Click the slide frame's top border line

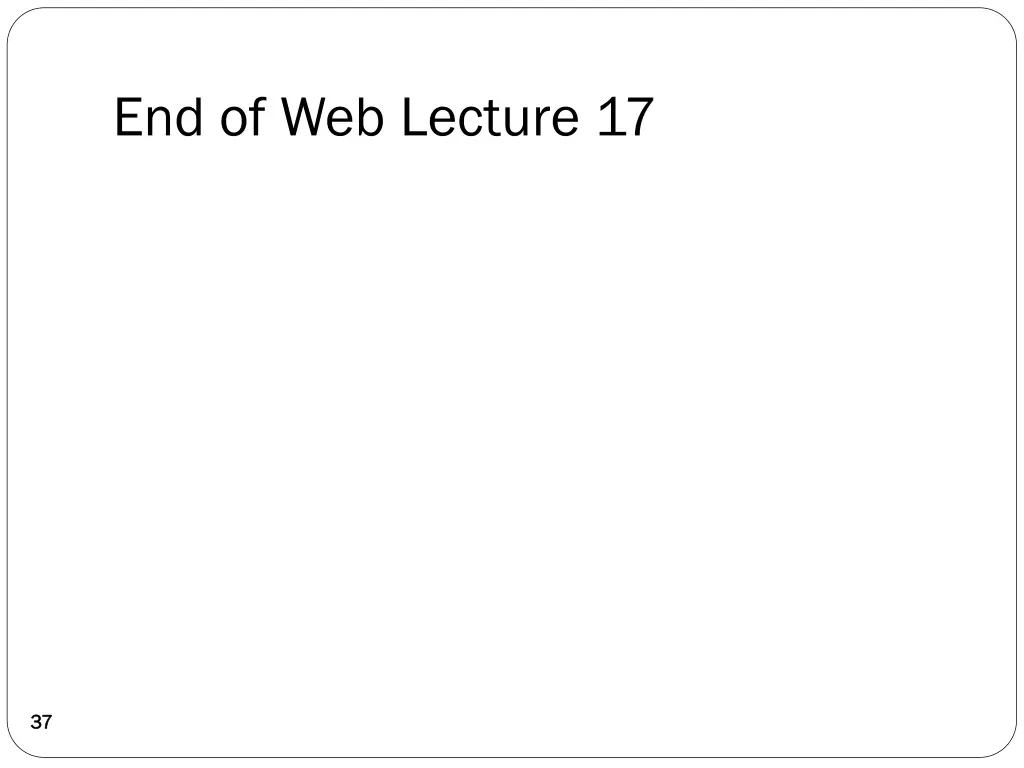tap(512, 8)
